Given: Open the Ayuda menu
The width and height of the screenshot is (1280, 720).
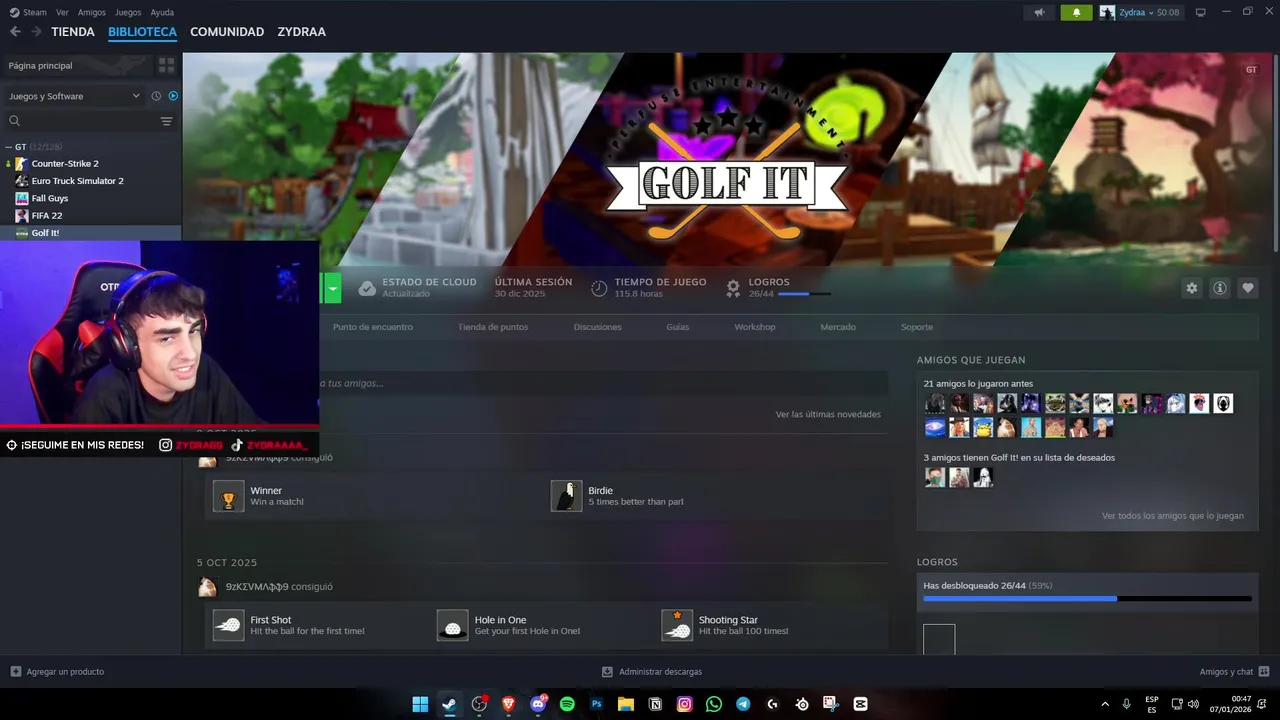Looking at the screenshot, I should click(162, 12).
